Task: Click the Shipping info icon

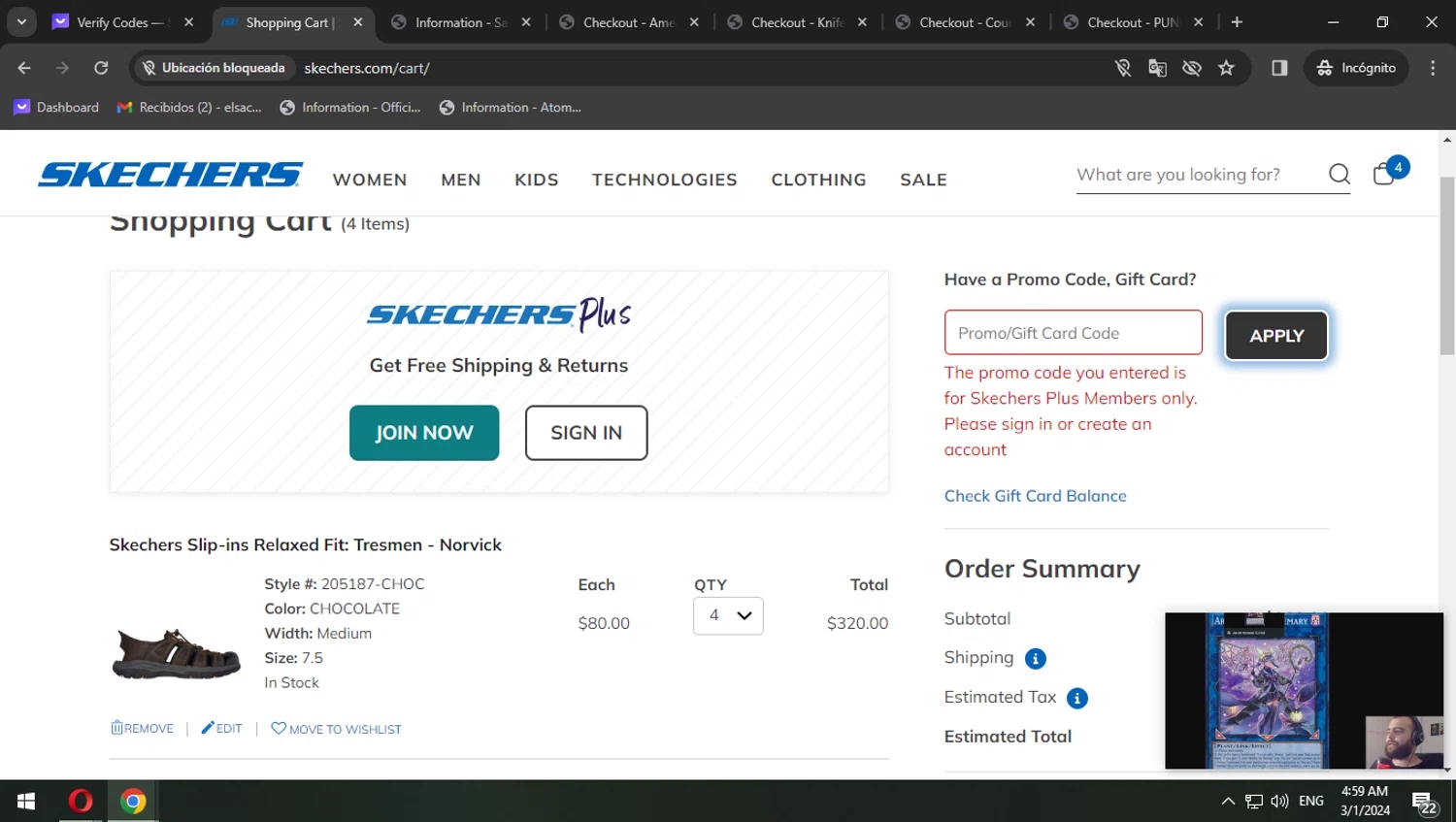Action: point(1036,659)
